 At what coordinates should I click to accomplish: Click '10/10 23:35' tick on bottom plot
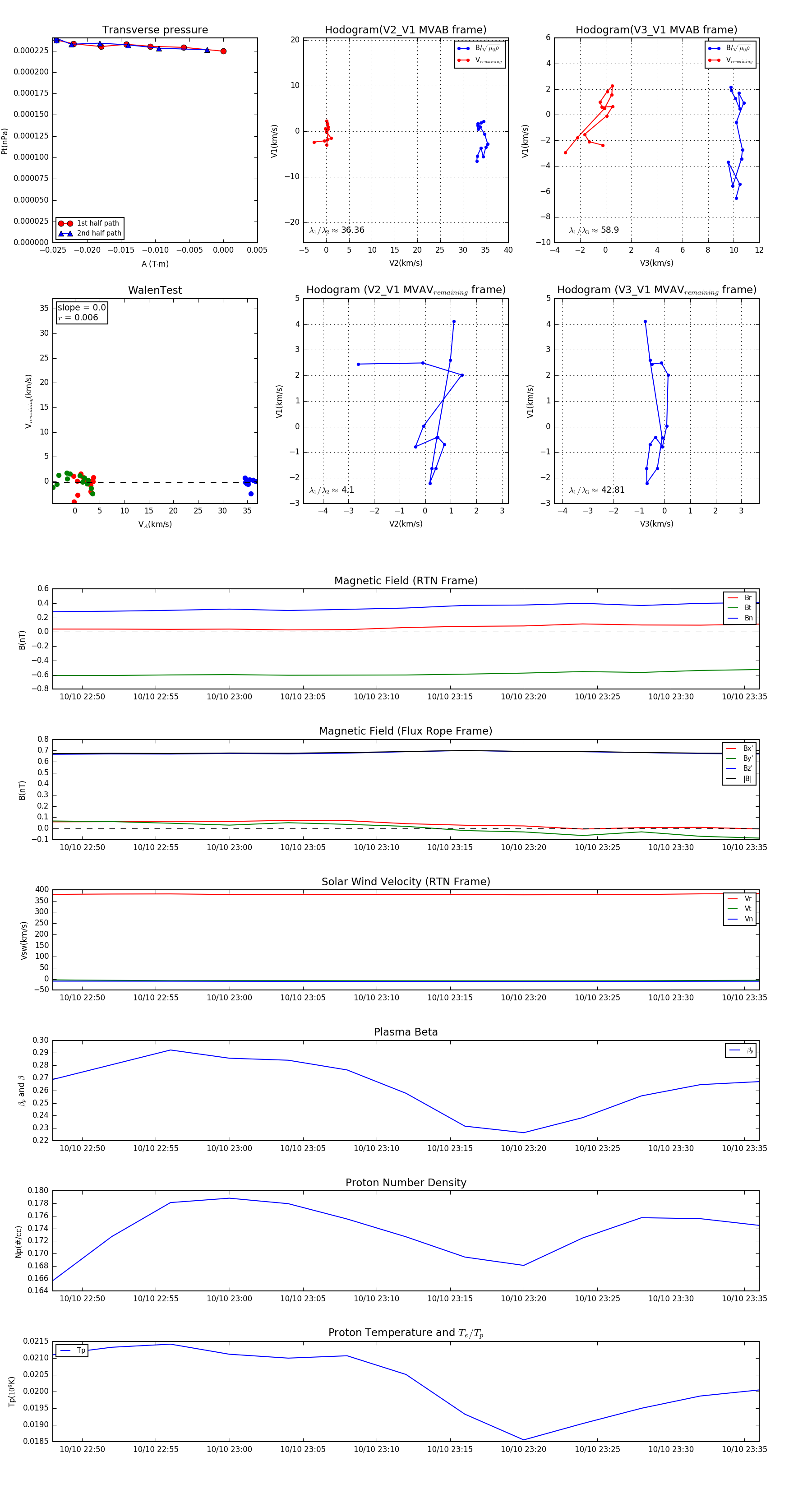[744, 1449]
